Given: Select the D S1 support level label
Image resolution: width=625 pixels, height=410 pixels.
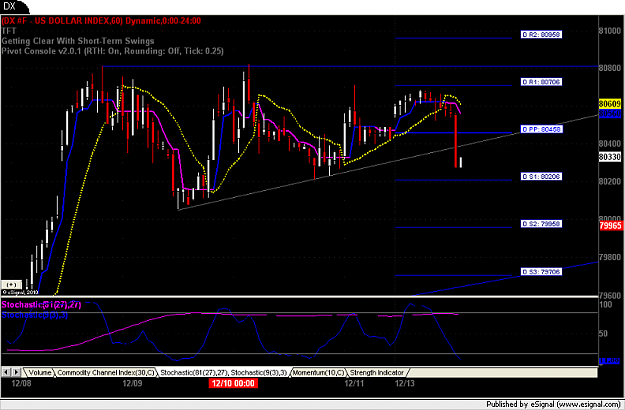Looking at the screenshot, I should click(541, 177).
